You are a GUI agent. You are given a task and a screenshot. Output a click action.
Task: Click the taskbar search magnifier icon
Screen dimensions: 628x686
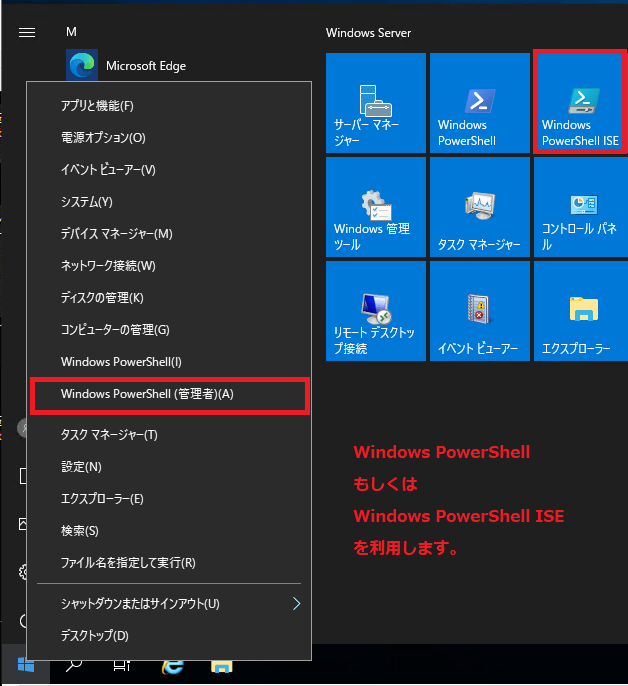click(x=74, y=665)
